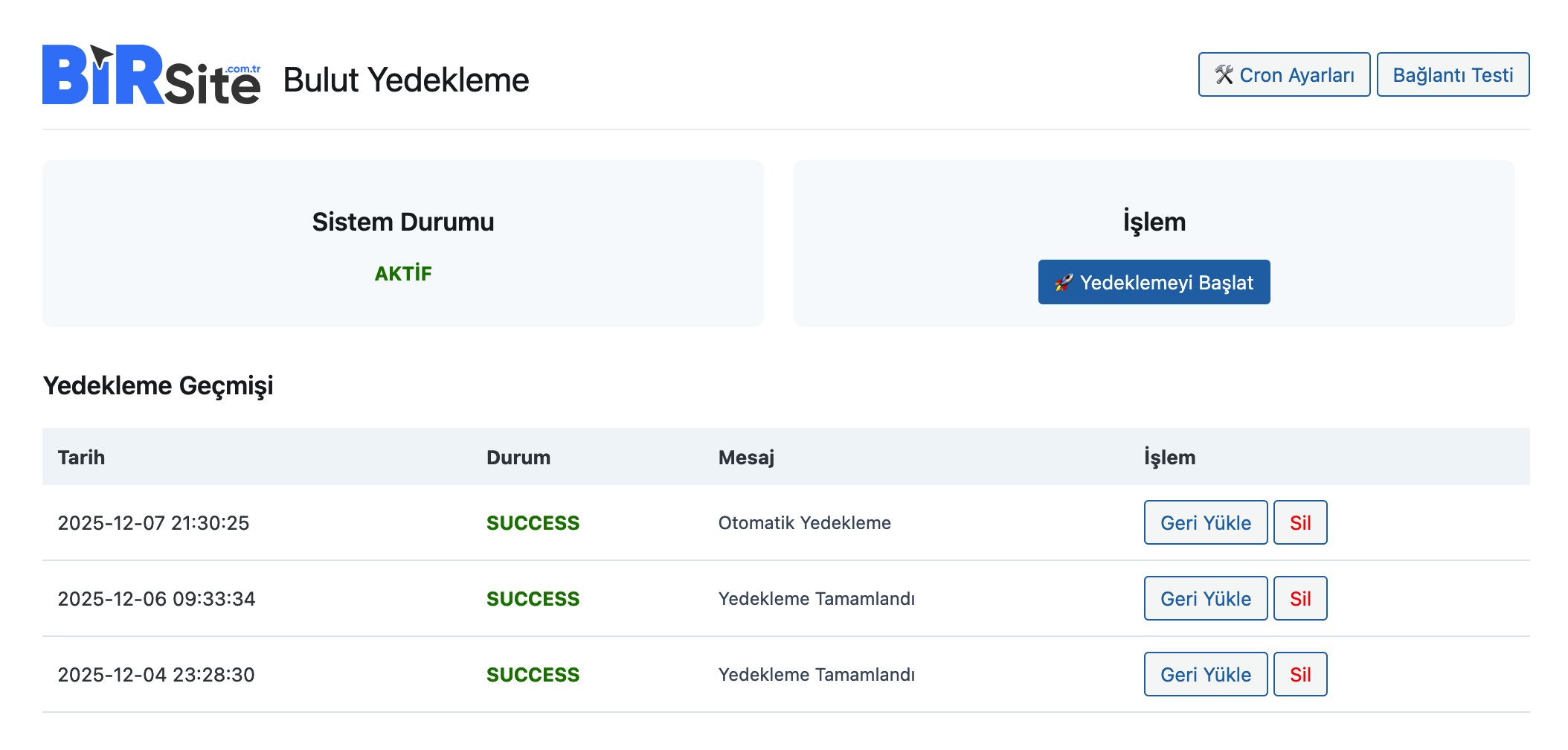
Task: Click the Mesaj column header
Action: (746, 458)
